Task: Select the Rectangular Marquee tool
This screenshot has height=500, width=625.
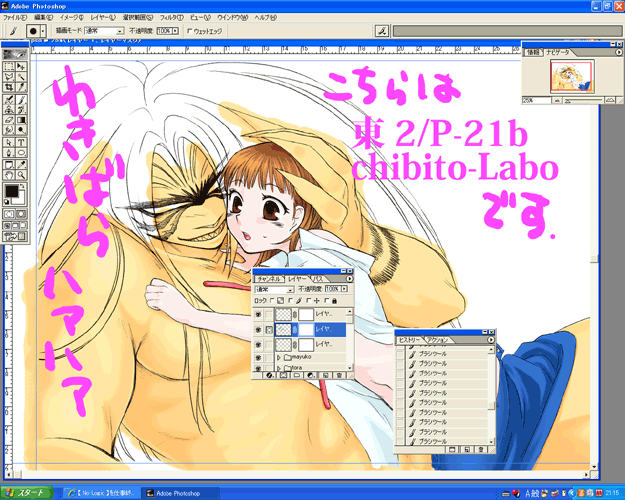Action: [x=9, y=66]
